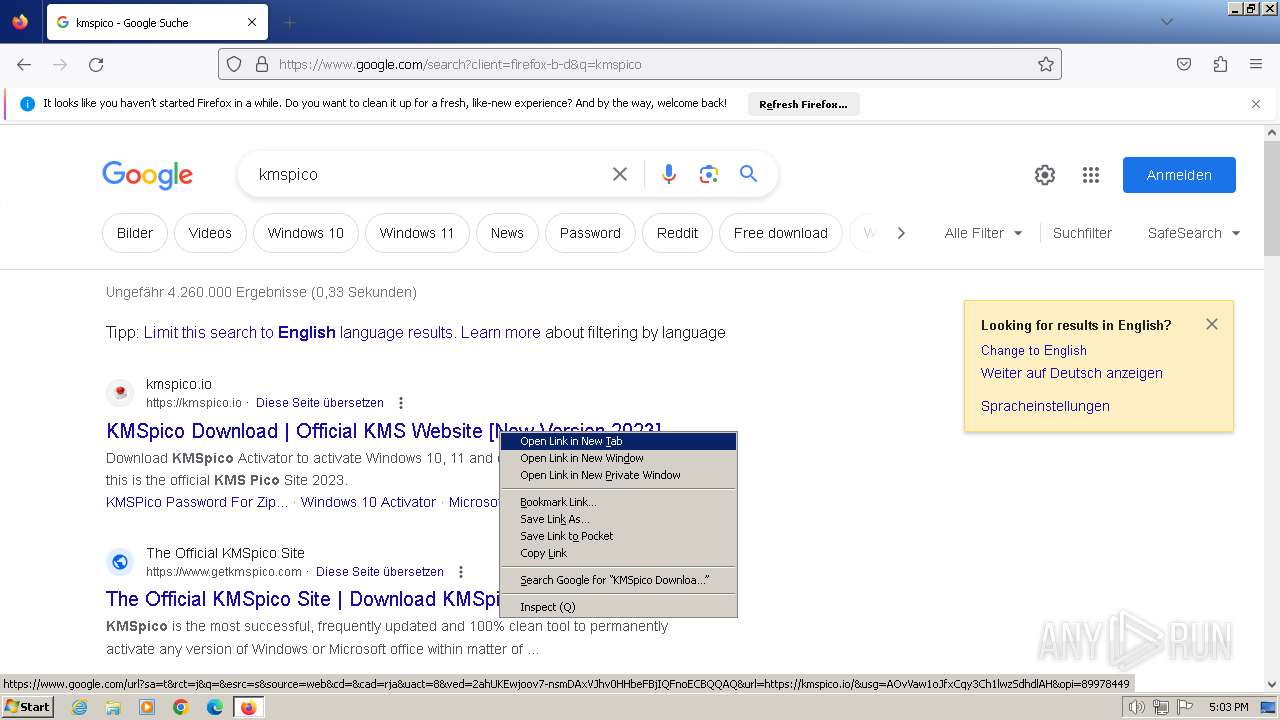Clear the Google search box

coord(620,174)
